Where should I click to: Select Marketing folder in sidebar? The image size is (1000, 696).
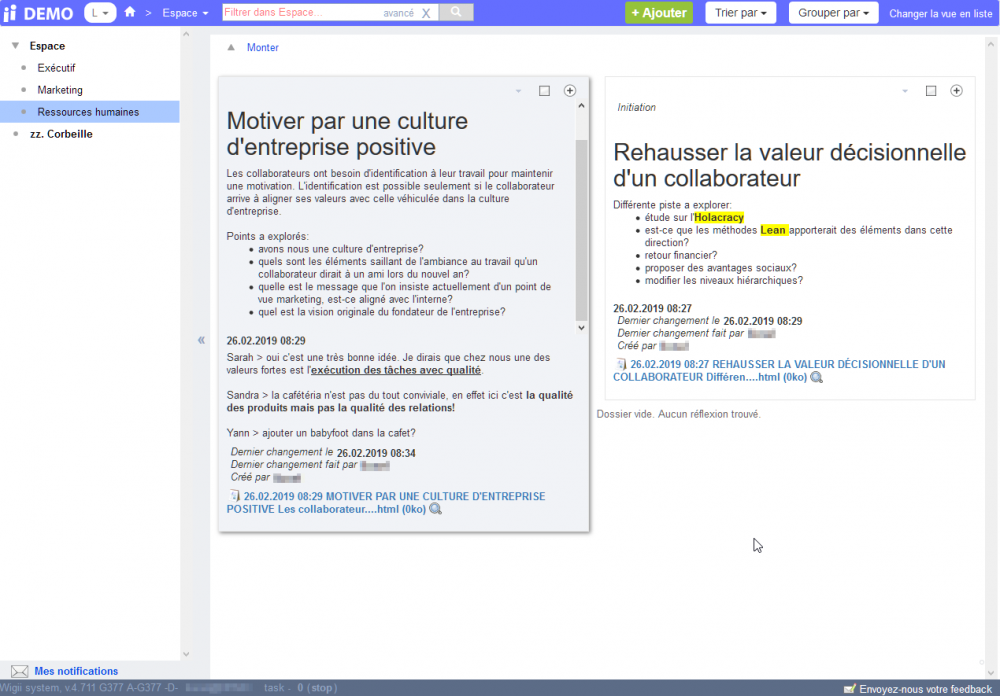pos(60,90)
